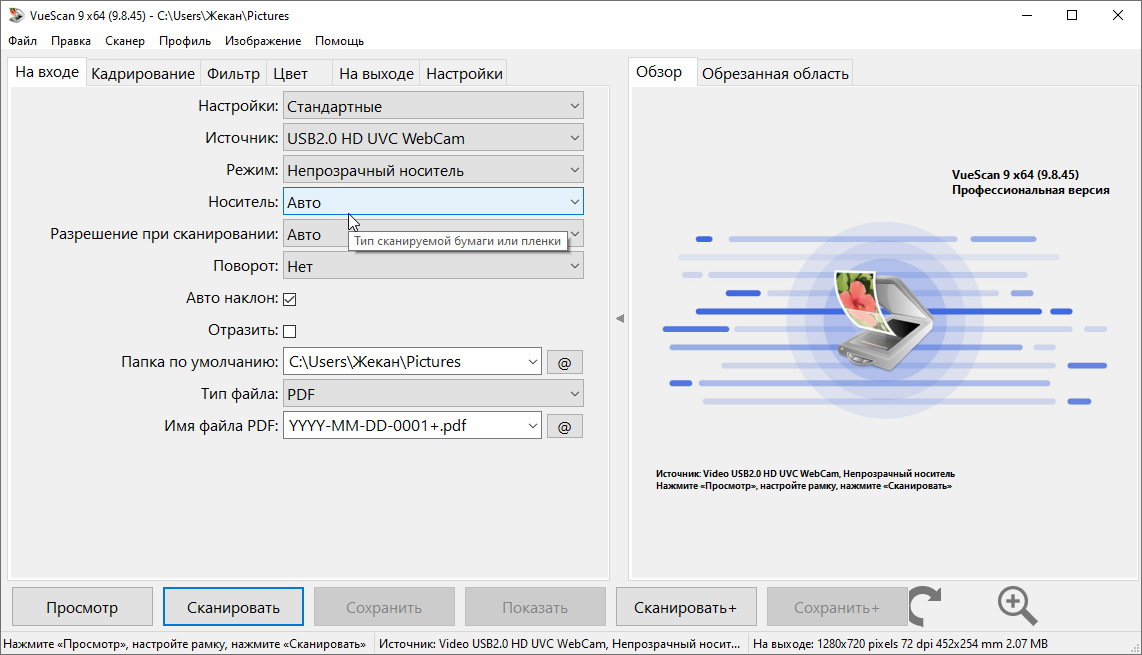
Task: Open the Правка menu
Action: [x=71, y=41]
